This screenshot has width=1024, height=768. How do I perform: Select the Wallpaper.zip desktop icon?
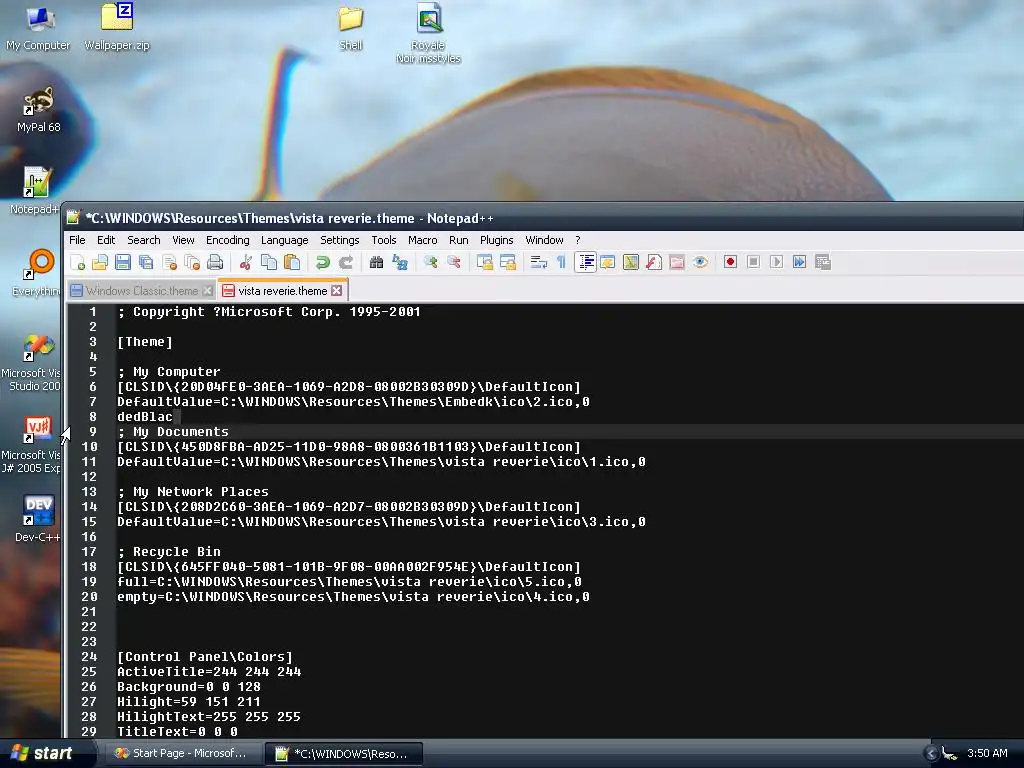click(117, 28)
